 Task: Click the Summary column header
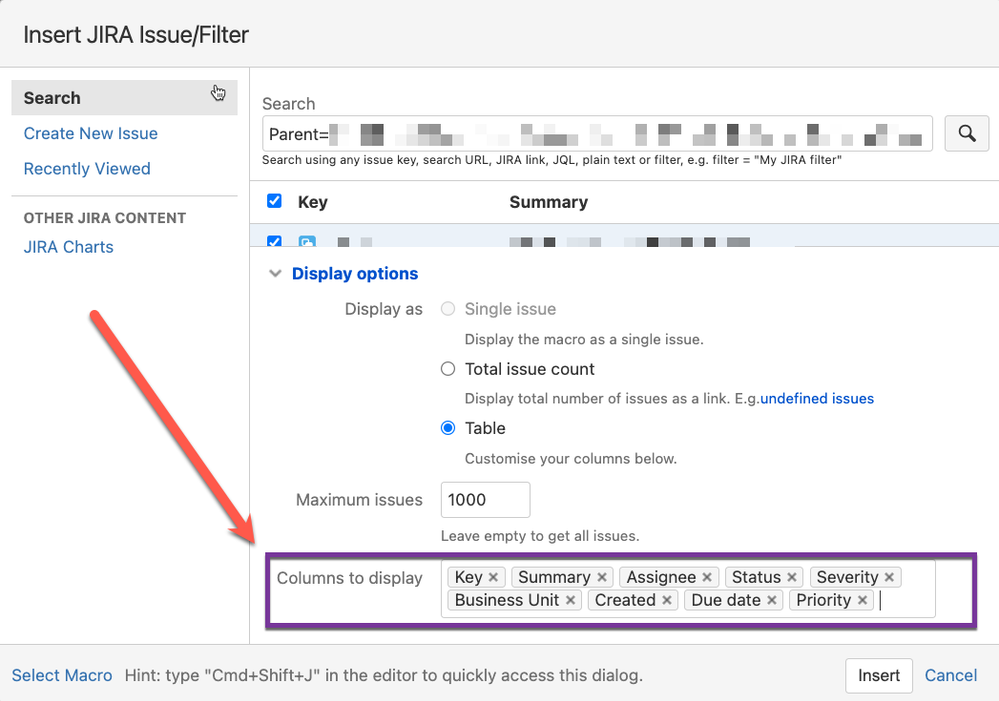click(549, 202)
